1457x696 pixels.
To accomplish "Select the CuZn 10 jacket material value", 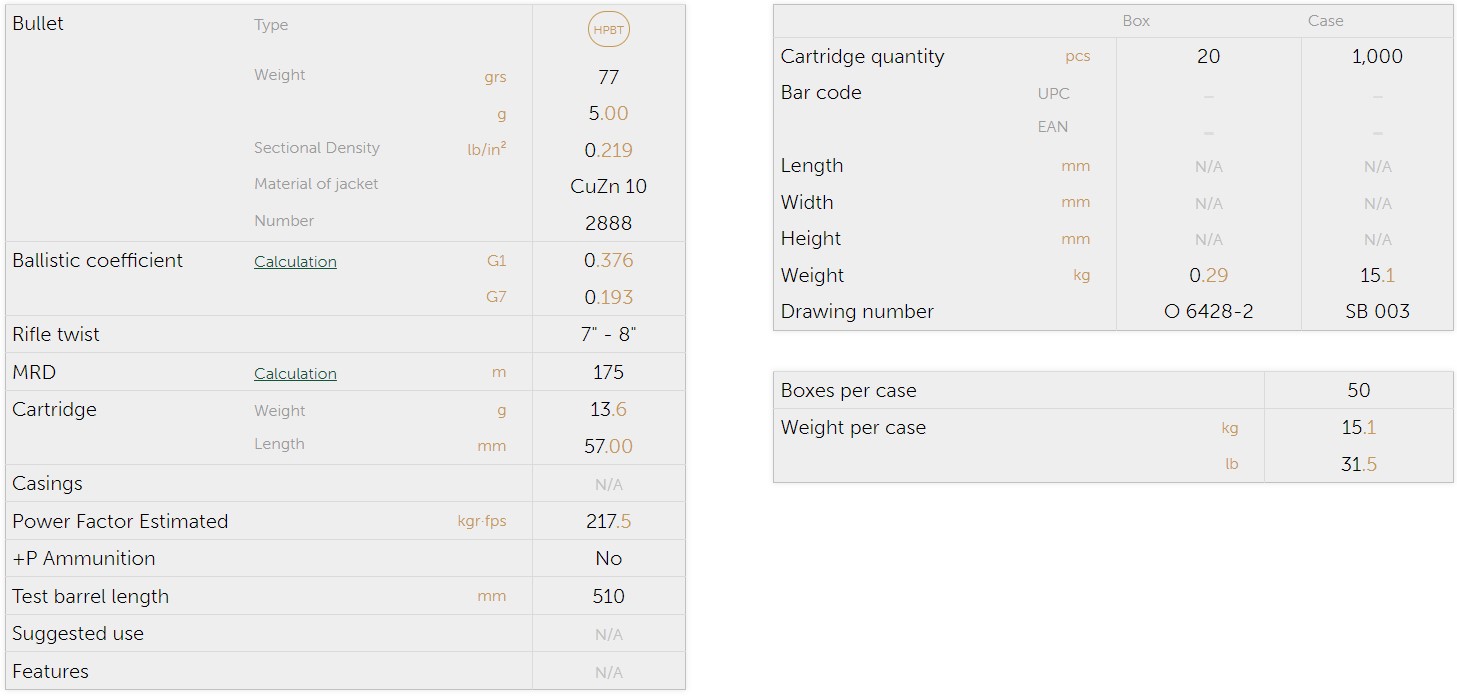I will (x=608, y=186).
